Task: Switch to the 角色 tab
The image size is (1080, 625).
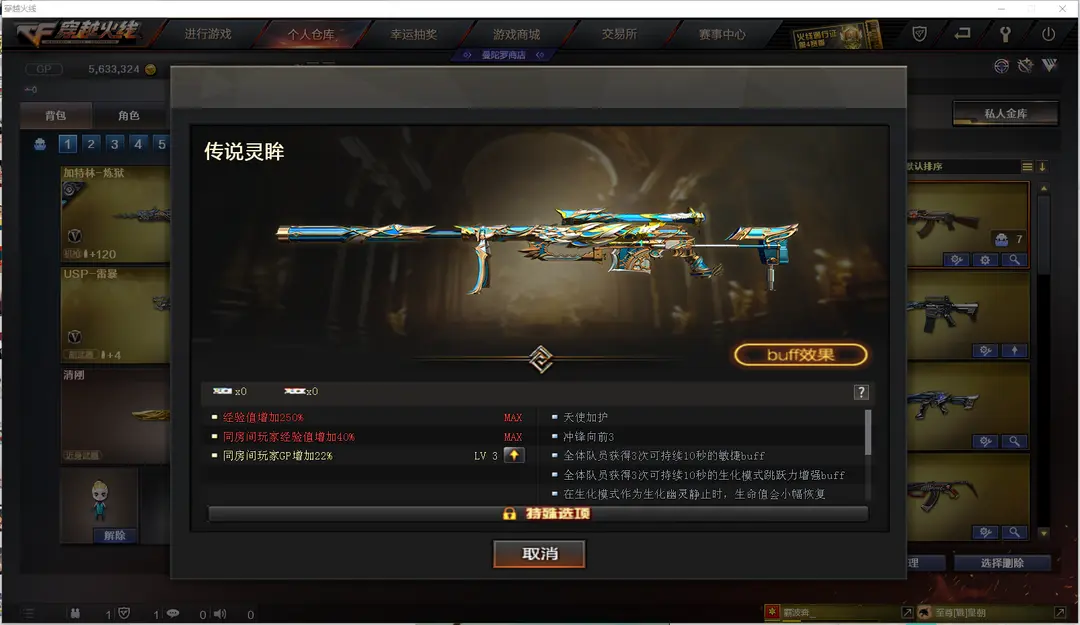Action: click(129, 115)
